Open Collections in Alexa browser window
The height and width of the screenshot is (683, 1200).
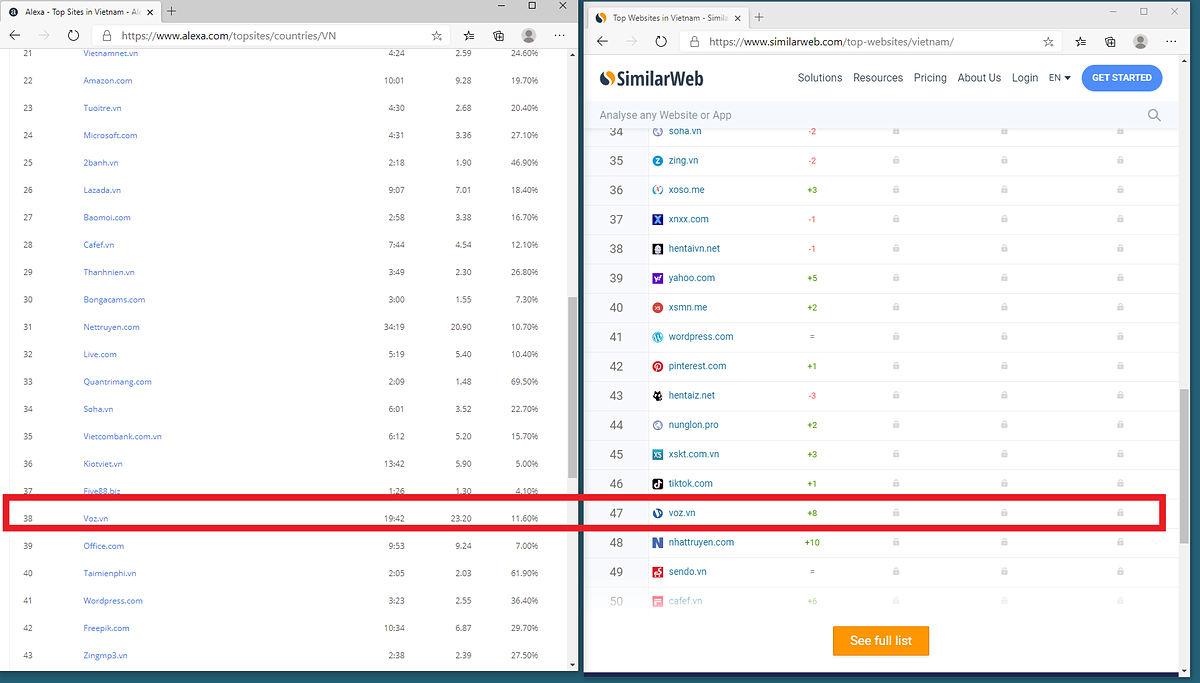tap(498, 35)
